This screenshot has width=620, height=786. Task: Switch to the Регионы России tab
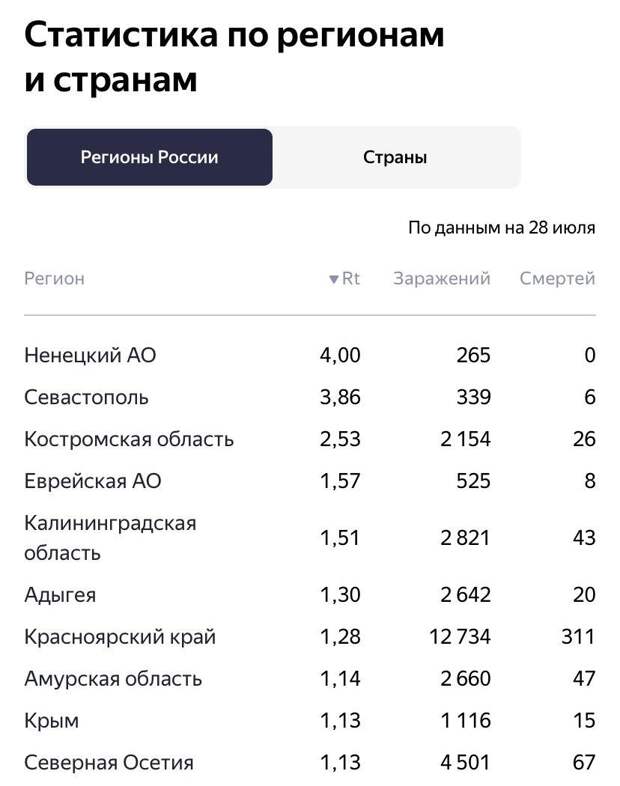point(149,157)
